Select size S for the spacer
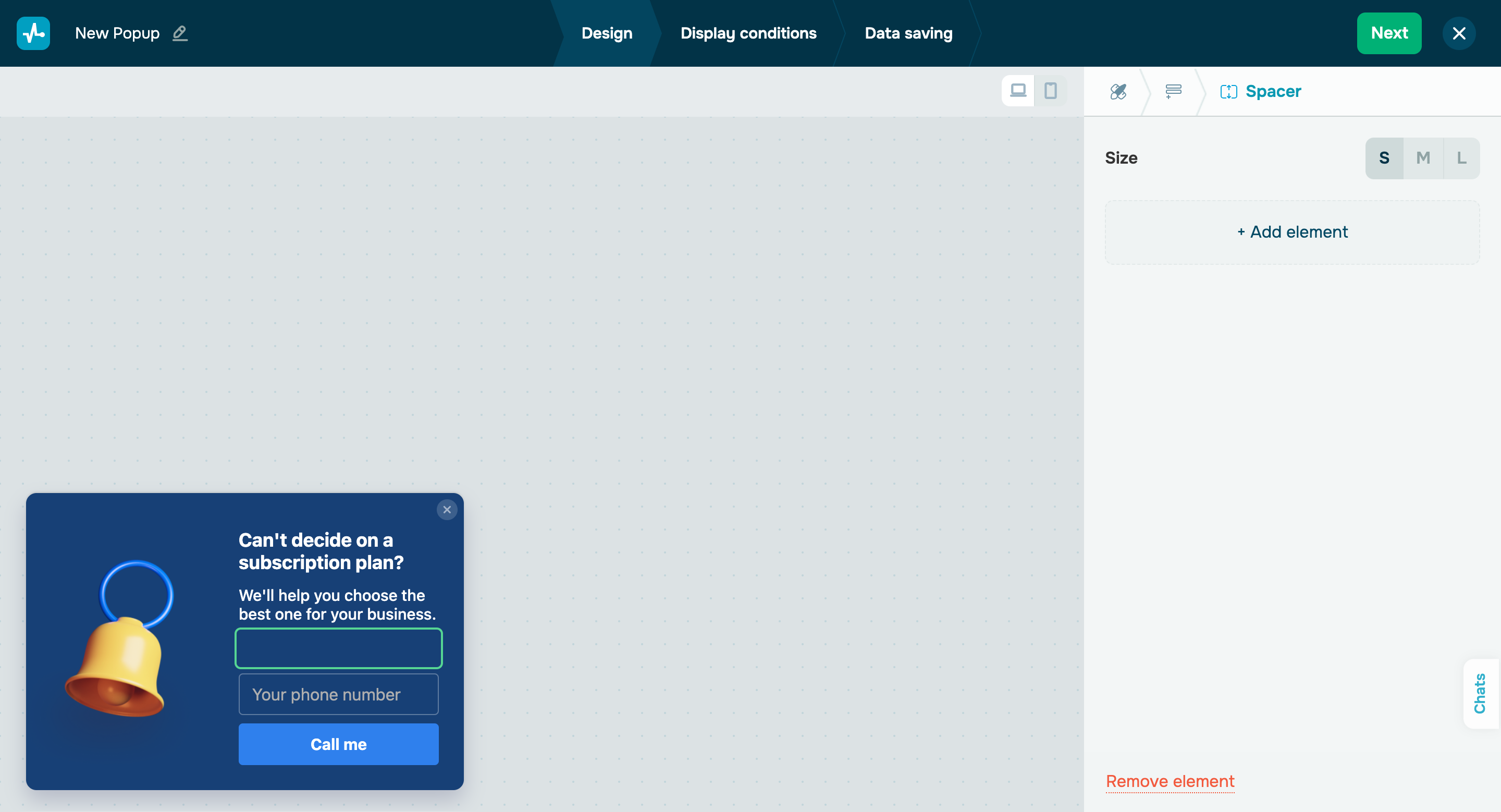Image resolution: width=1501 pixels, height=812 pixels. point(1384,158)
